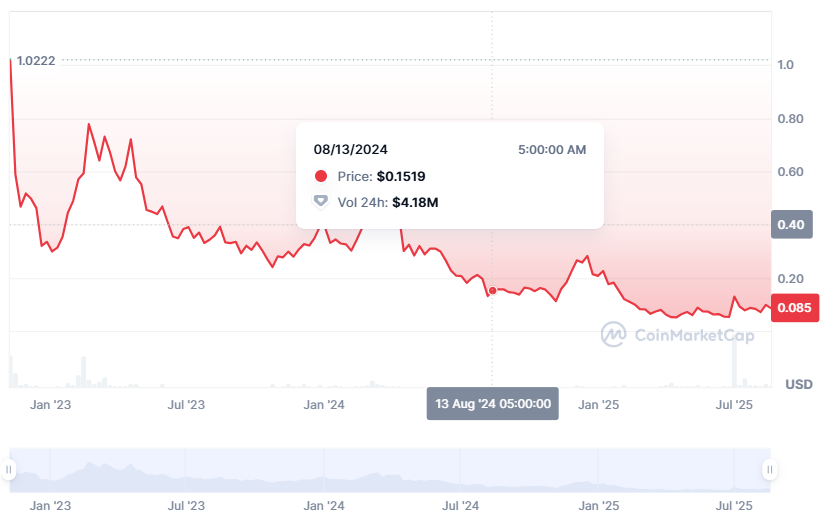The image size is (833, 522).
Task: Click the Jan '25 label on main axis
Action: pyautogui.click(x=598, y=405)
